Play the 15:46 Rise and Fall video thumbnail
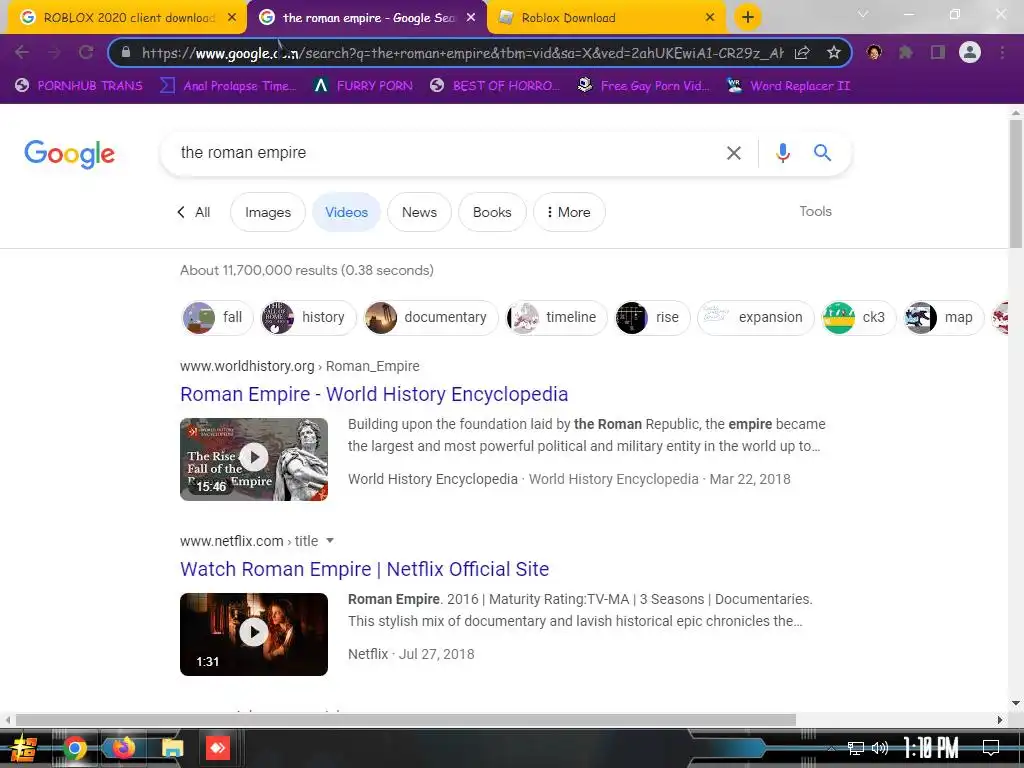 254,459
